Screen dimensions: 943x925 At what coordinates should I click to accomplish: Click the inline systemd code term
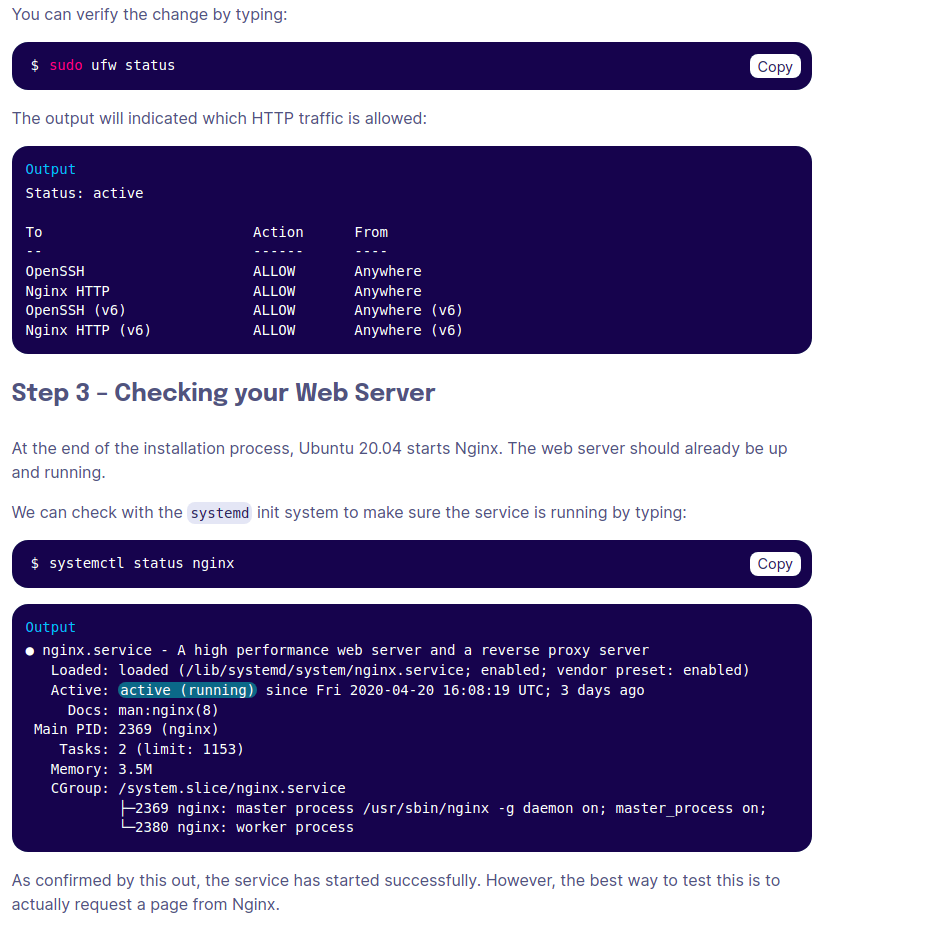219,513
